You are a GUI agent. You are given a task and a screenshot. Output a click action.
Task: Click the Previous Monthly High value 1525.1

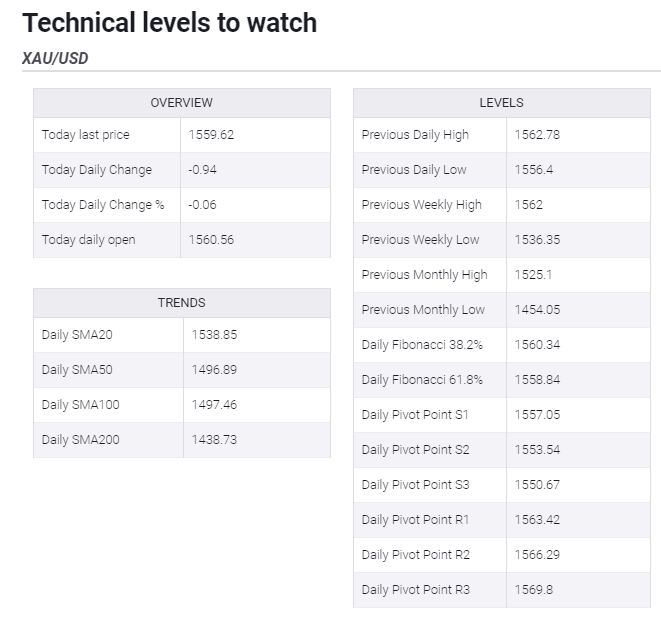(x=533, y=275)
